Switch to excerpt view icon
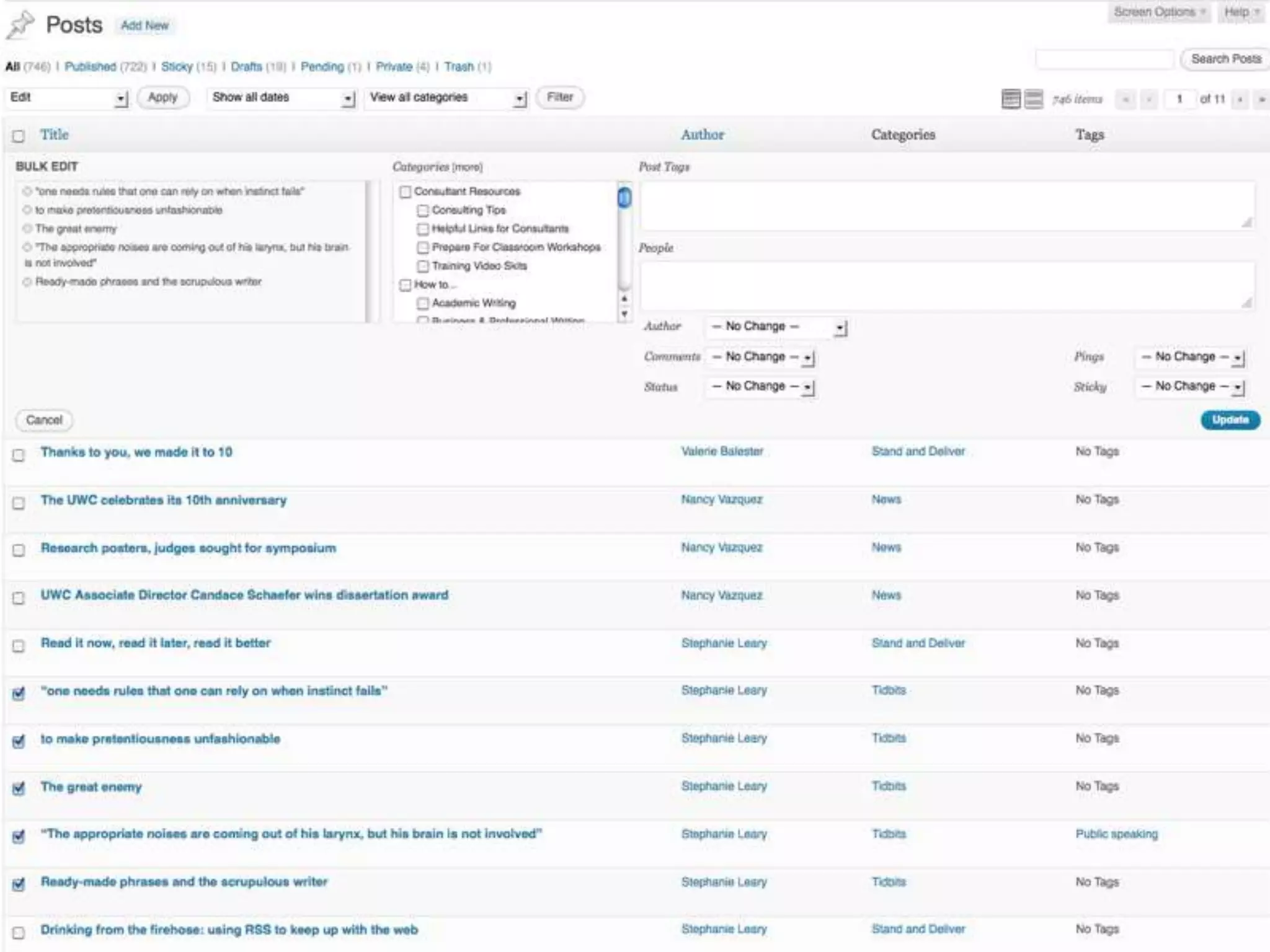This screenshot has height=952, width=1270. (1033, 99)
